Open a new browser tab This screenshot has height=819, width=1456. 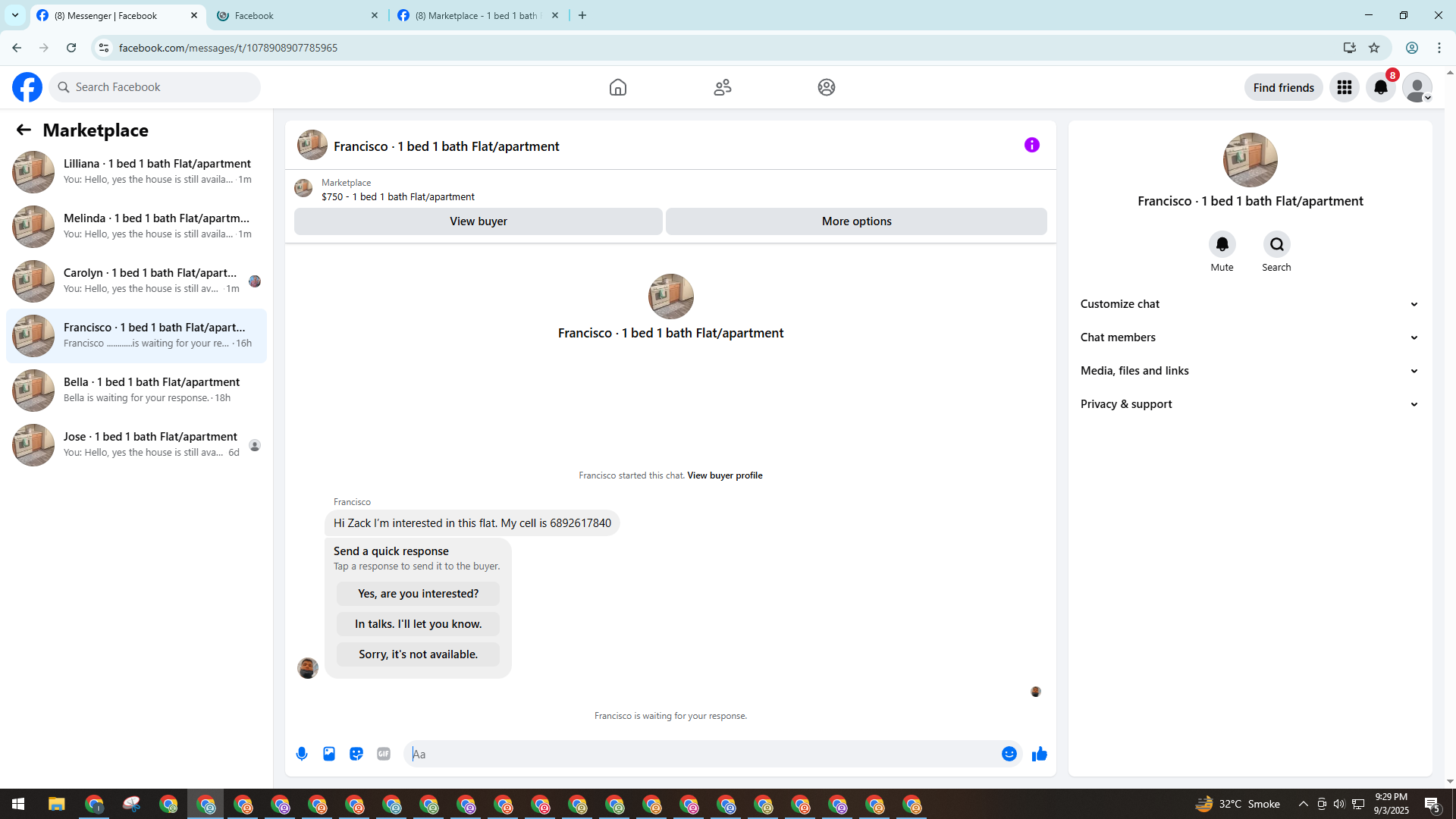(582, 15)
